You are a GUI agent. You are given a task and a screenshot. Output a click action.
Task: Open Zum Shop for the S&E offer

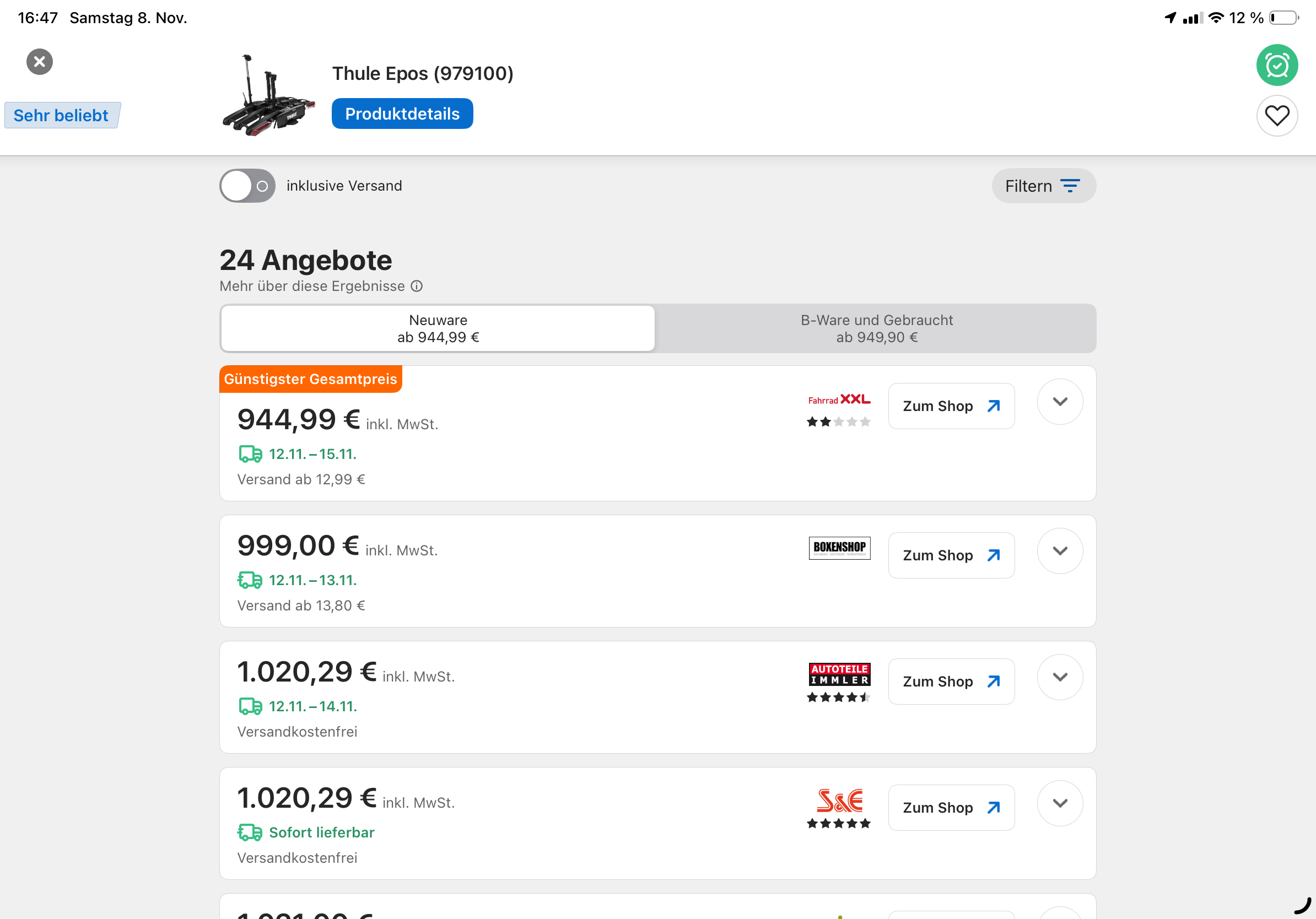pos(950,807)
